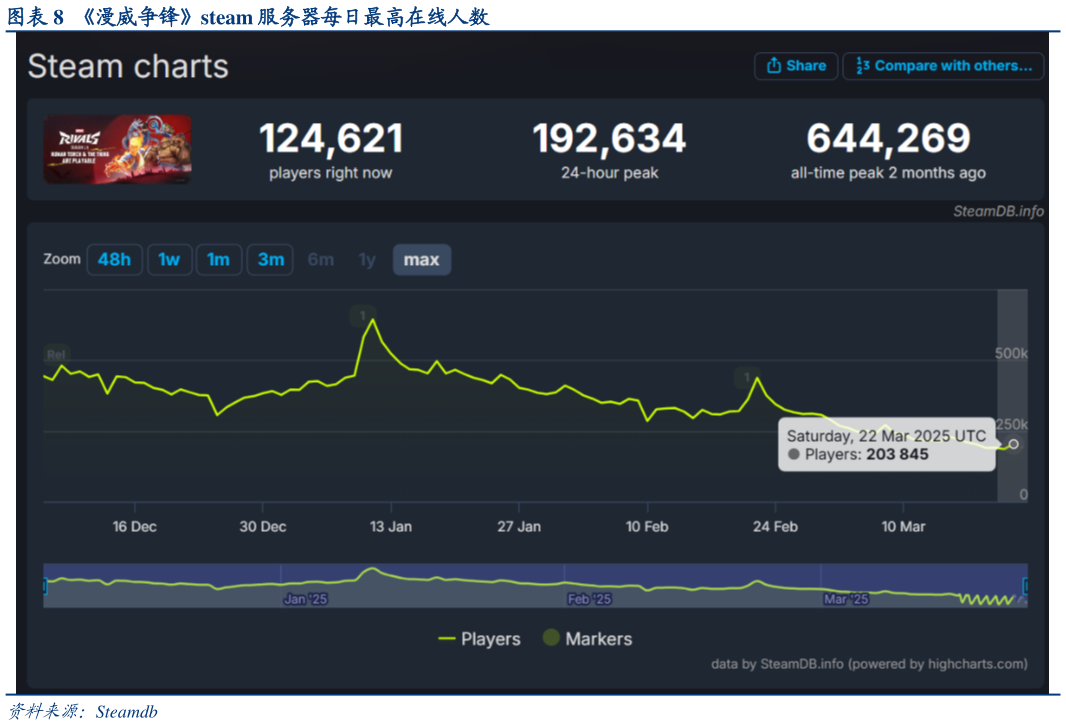The width and height of the screenshot is (1066, 725).
Task: Select the 1y zoom option
Action: pos(367,260)
